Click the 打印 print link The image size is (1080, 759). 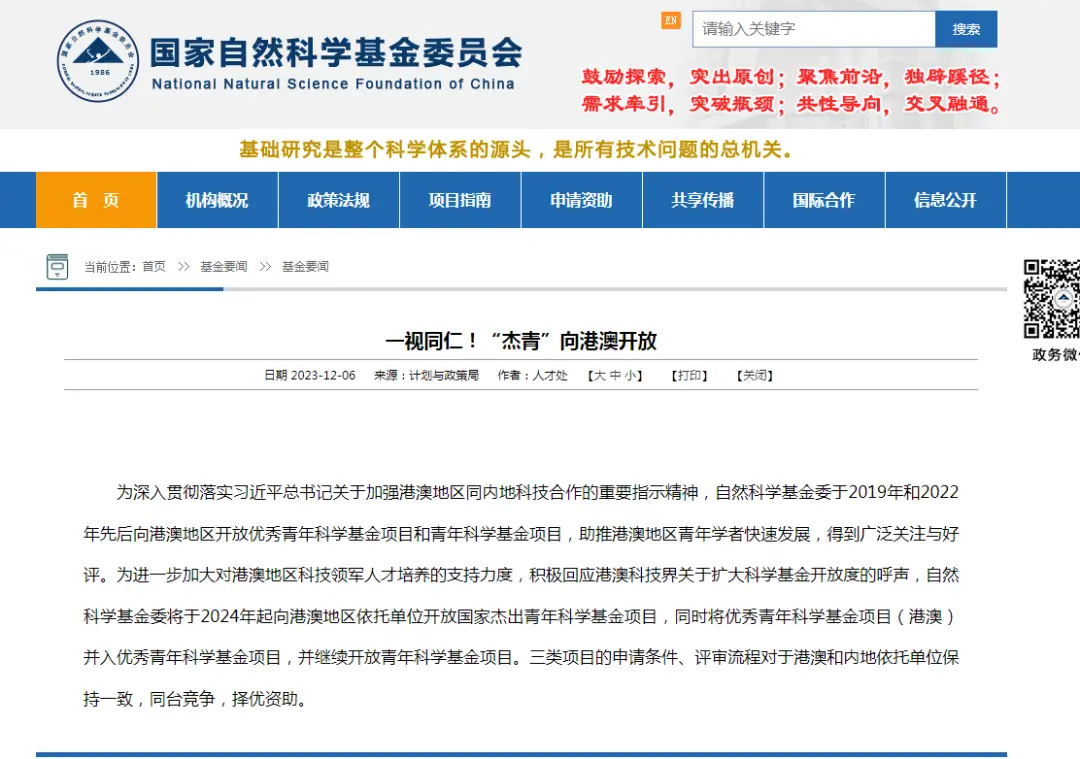coord(689,375)
